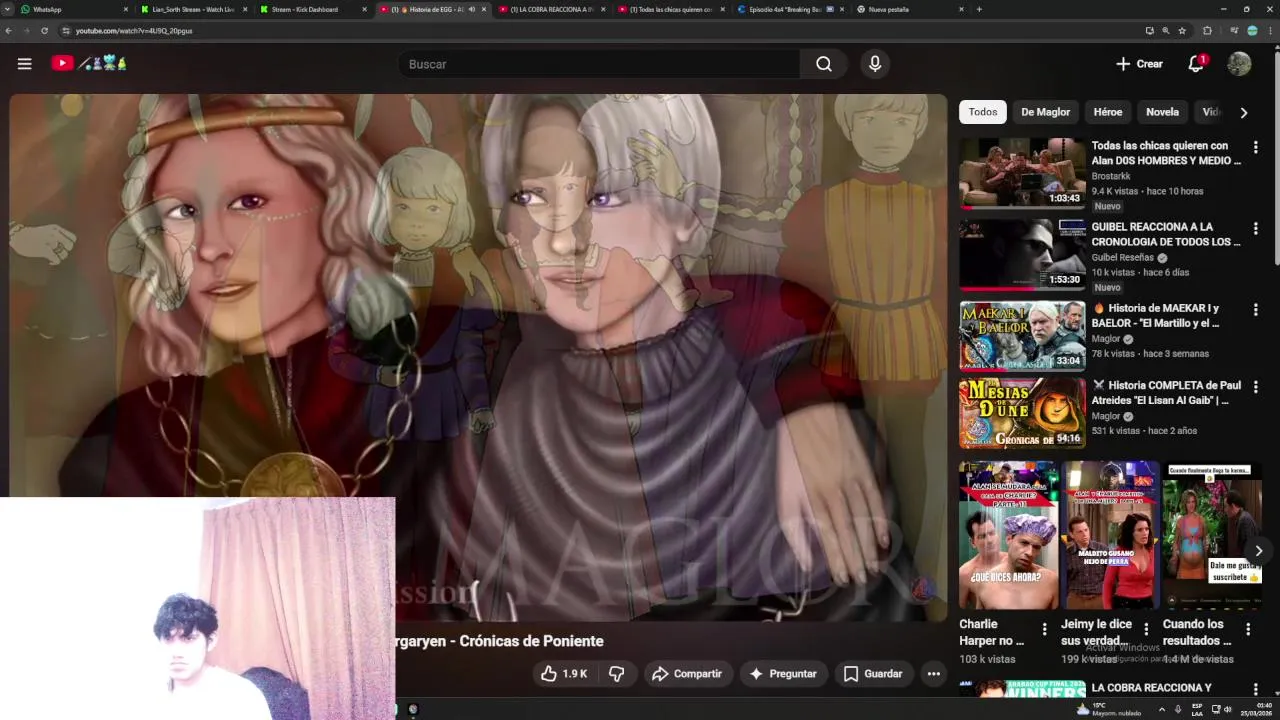The height and width of the screenshot is (720, 1280).
Task: Open LA COBRA REACCIONA video title
Action: (x=1151, y=688)
